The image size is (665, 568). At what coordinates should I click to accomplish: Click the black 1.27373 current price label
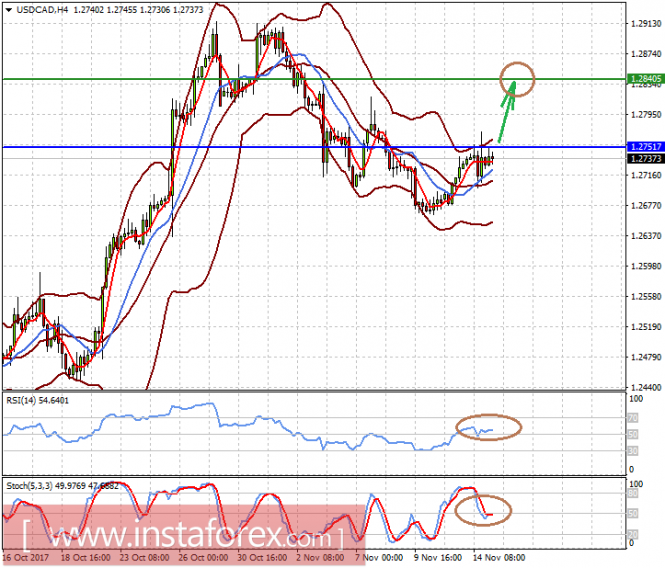coord(646,159)
